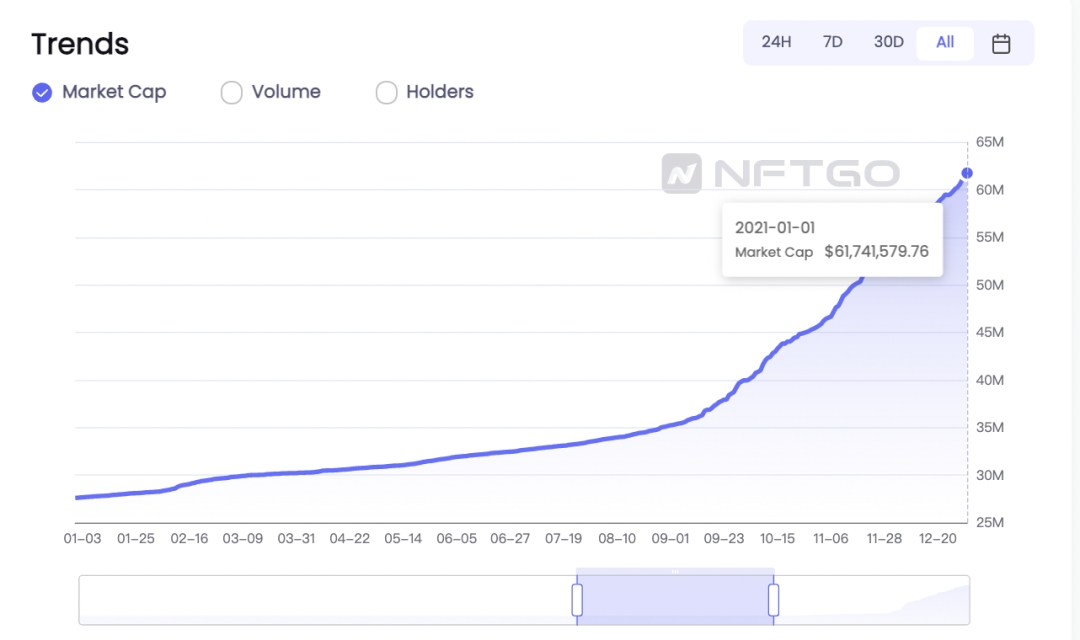Image resolution: width=1080 pixels, height=640 pixels.
Task: Click the 09-01 x-axis date label
Action: (670, 539)
